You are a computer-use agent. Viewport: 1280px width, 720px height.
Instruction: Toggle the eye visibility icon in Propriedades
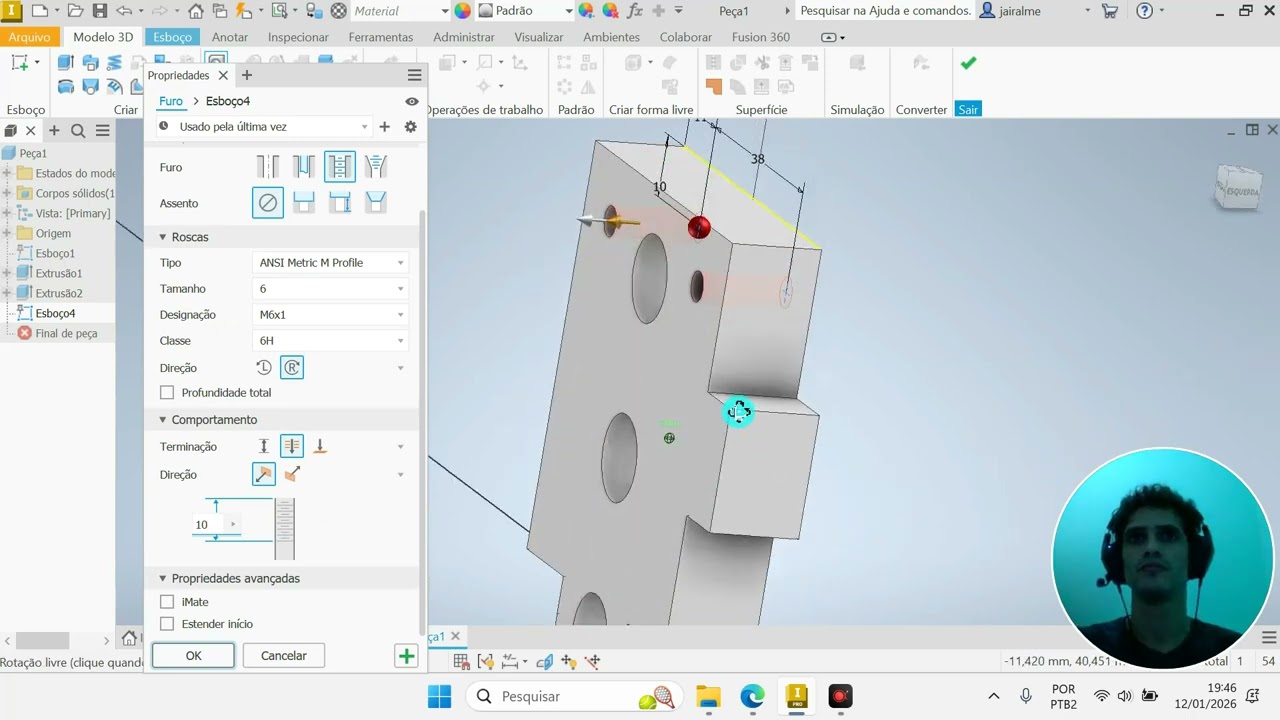412,101
